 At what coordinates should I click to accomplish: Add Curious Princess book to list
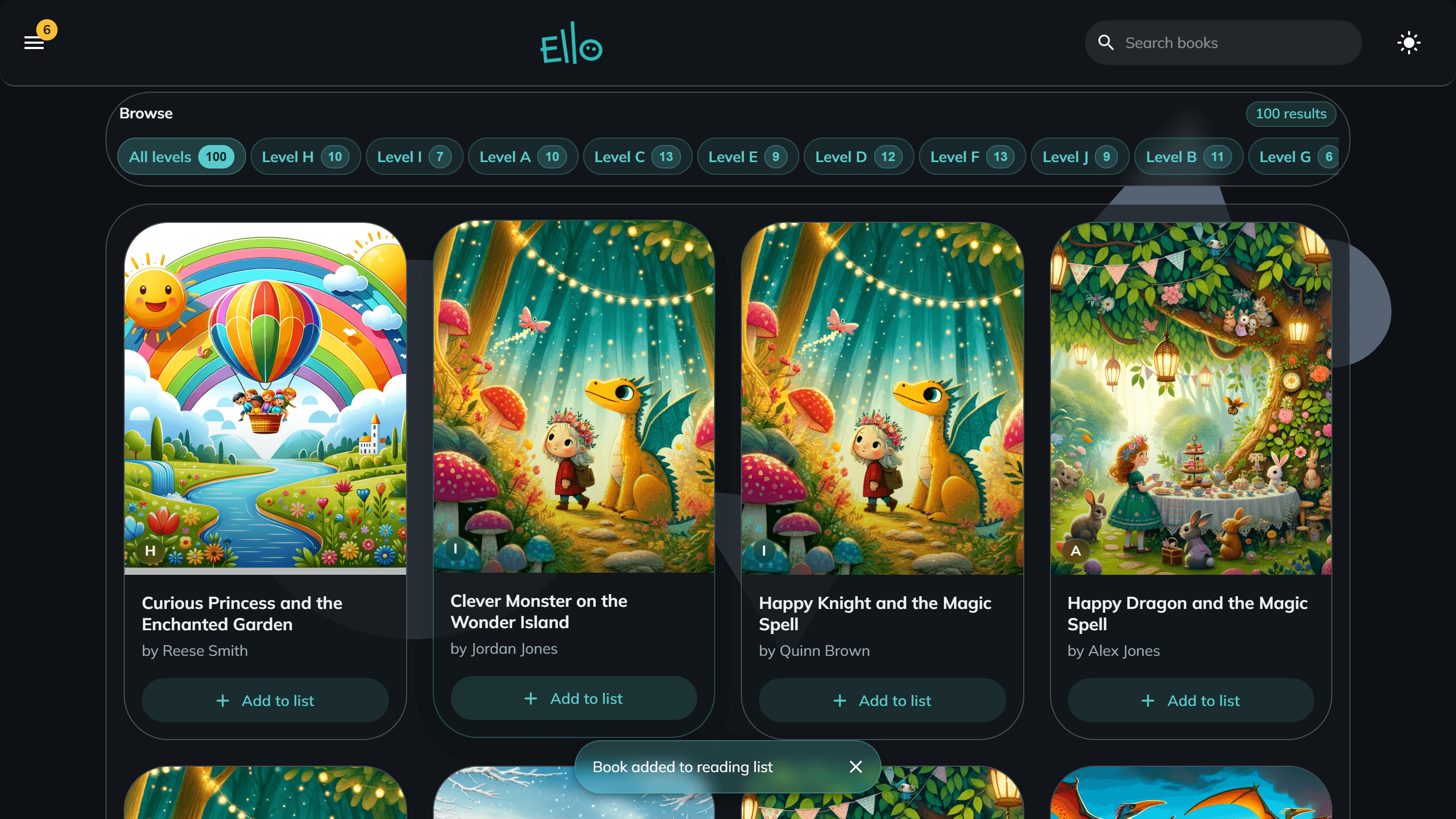coord(265,700)
